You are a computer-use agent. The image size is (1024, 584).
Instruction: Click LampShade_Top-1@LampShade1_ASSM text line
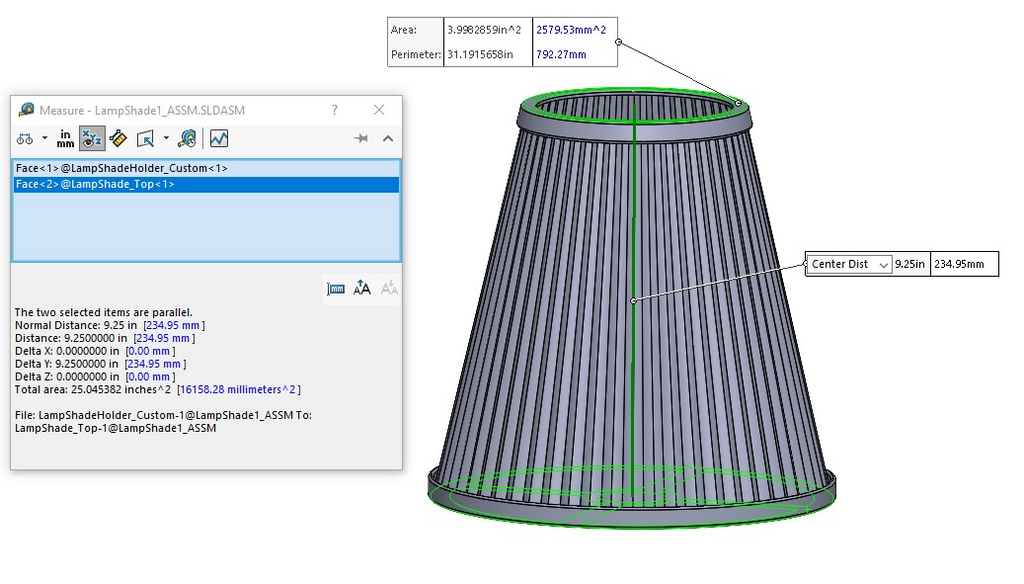point(115,428)
